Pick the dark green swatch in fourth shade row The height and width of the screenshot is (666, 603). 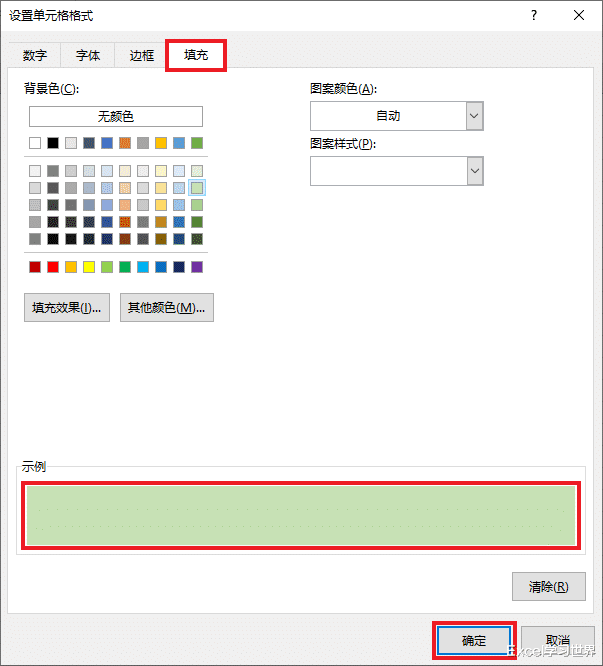pyautogui.click(x=197, y=222)
